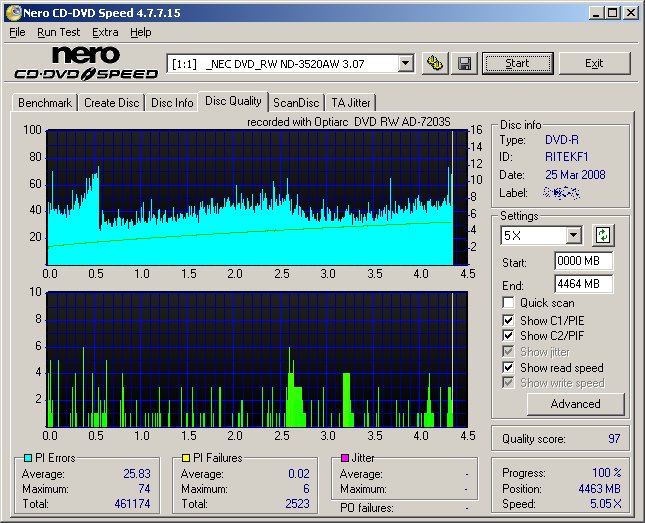Select the Disc Quality tab
The width and height of the screenshot is (645, 523).
233,101
